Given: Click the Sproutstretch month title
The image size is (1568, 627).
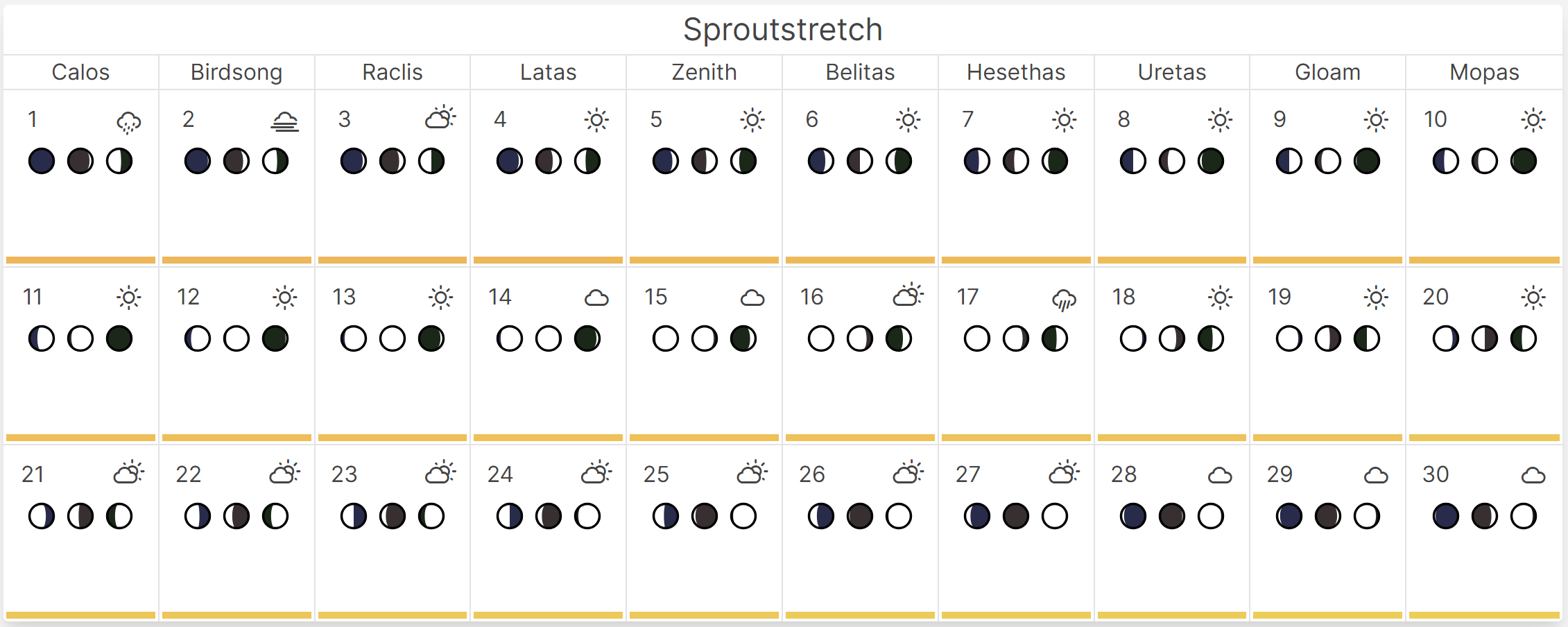Looking at the screenshot, I should click(x=782, y=30).
